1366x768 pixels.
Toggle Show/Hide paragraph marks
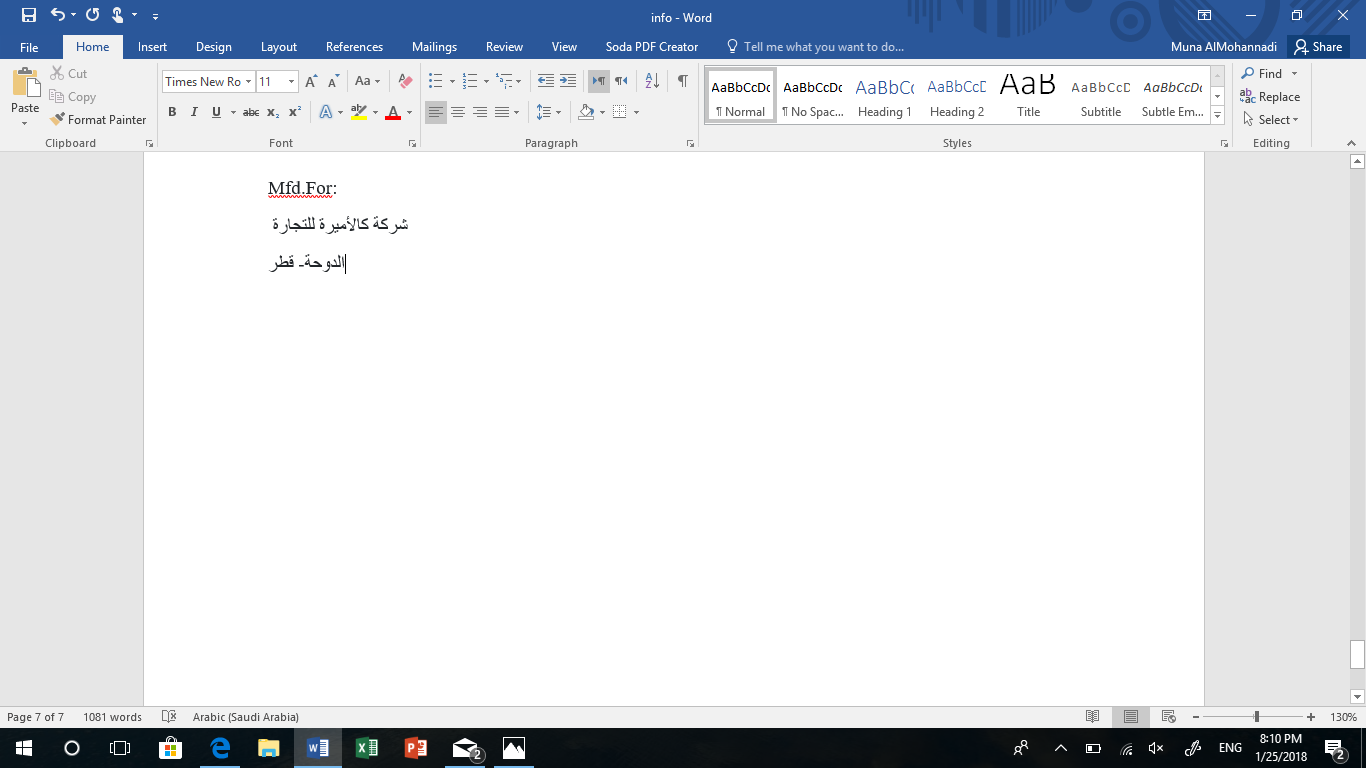tap(682, 82)
